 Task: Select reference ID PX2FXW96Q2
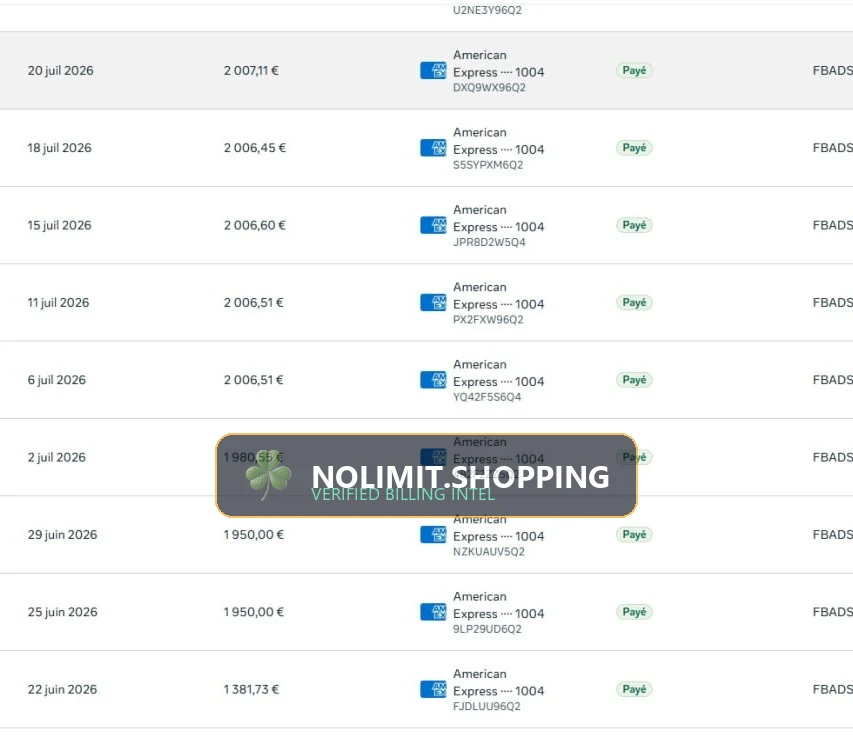tap(488, 319)
